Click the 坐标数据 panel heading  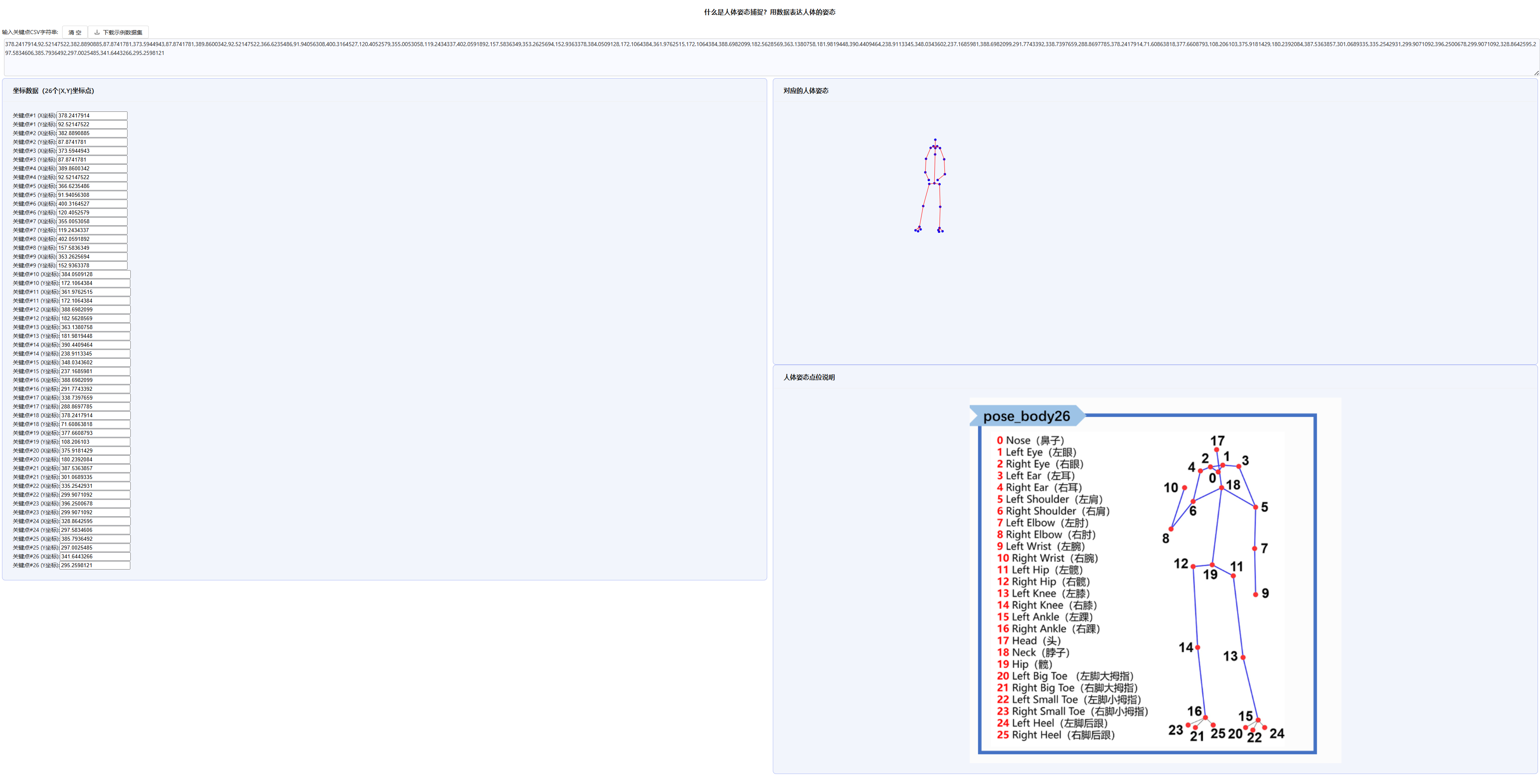tap(53, 91)
